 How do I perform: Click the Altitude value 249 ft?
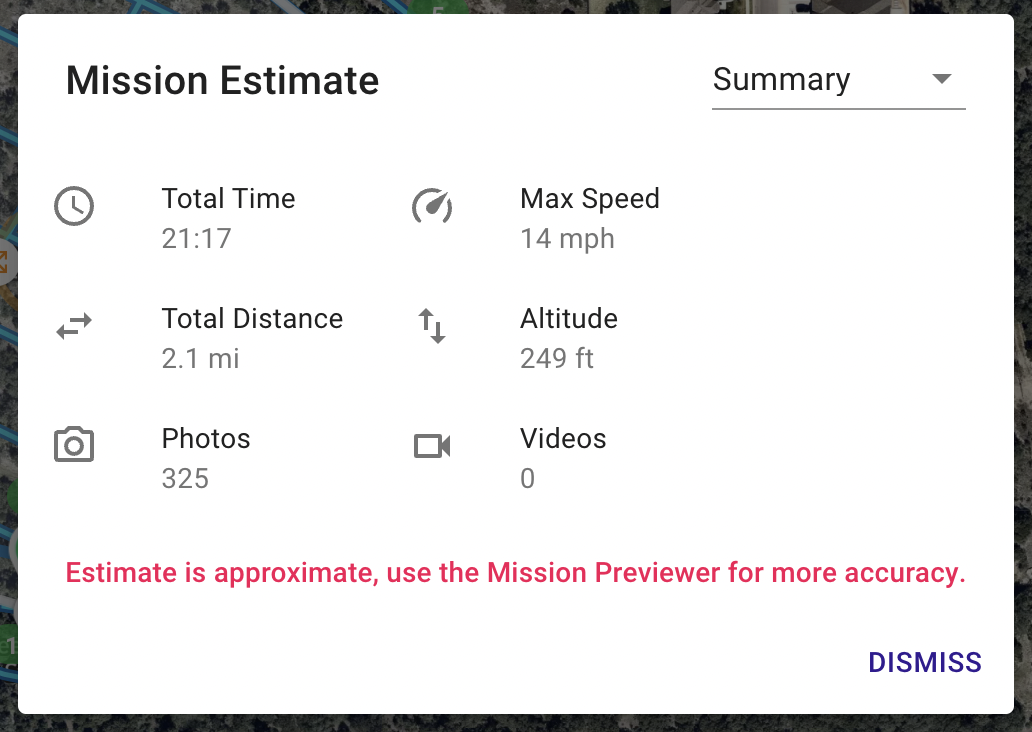557,359
